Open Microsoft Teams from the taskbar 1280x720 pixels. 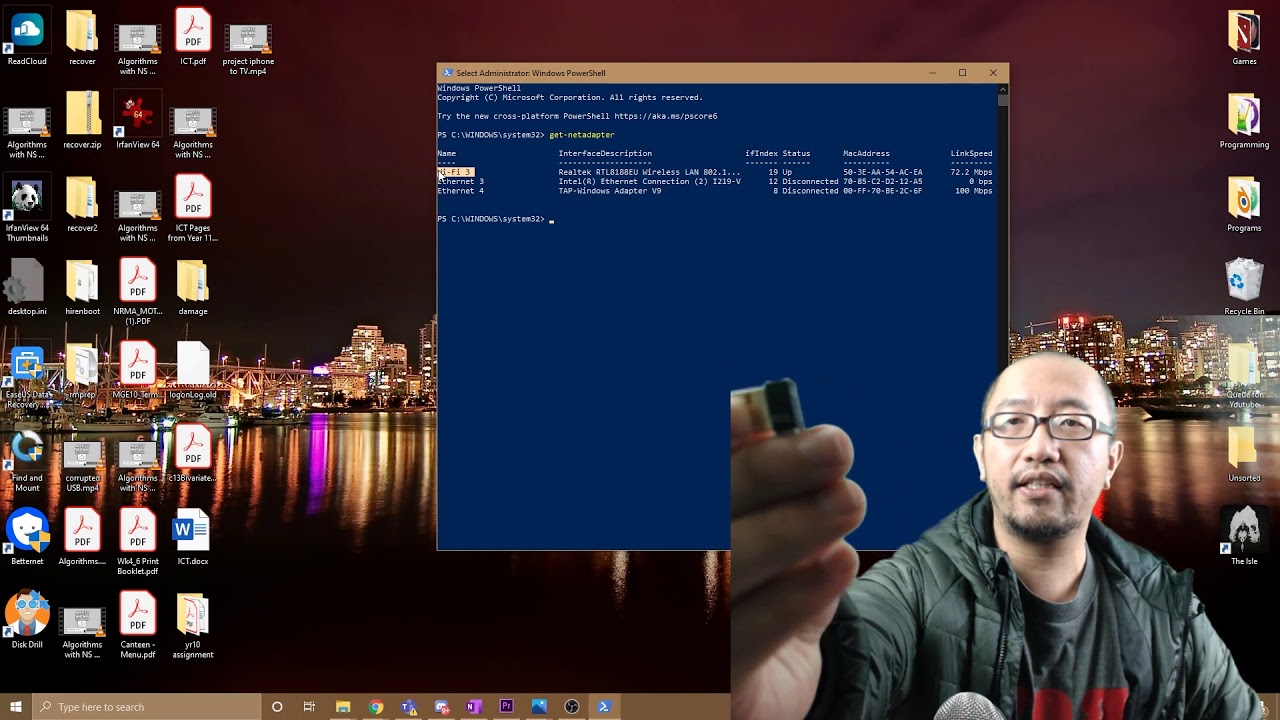[408, 707]
